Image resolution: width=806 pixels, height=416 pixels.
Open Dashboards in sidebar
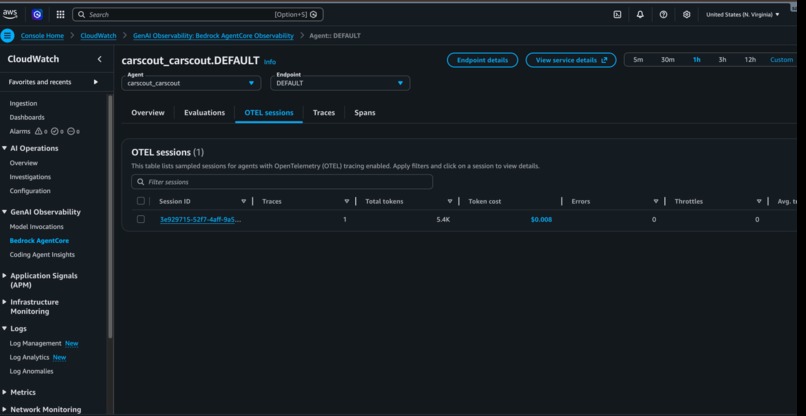(27, 117)
